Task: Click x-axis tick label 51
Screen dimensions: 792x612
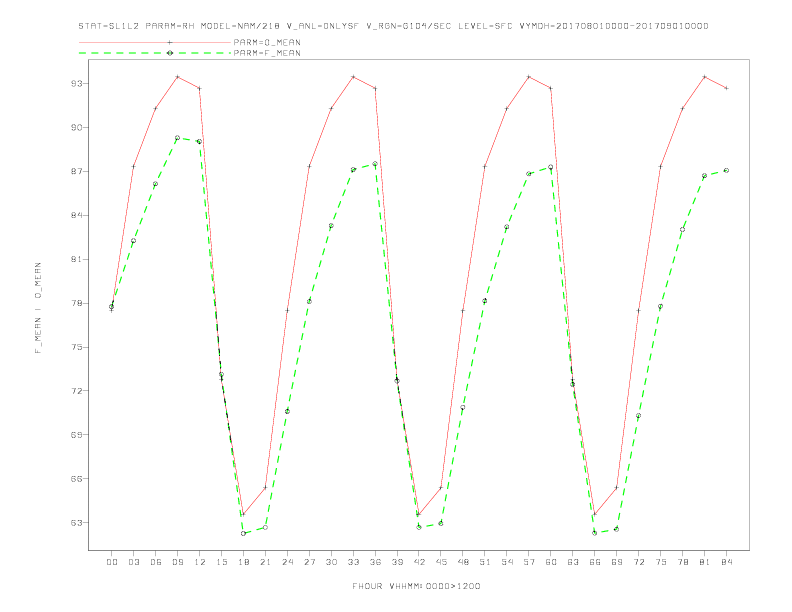Action: [485, 562]
